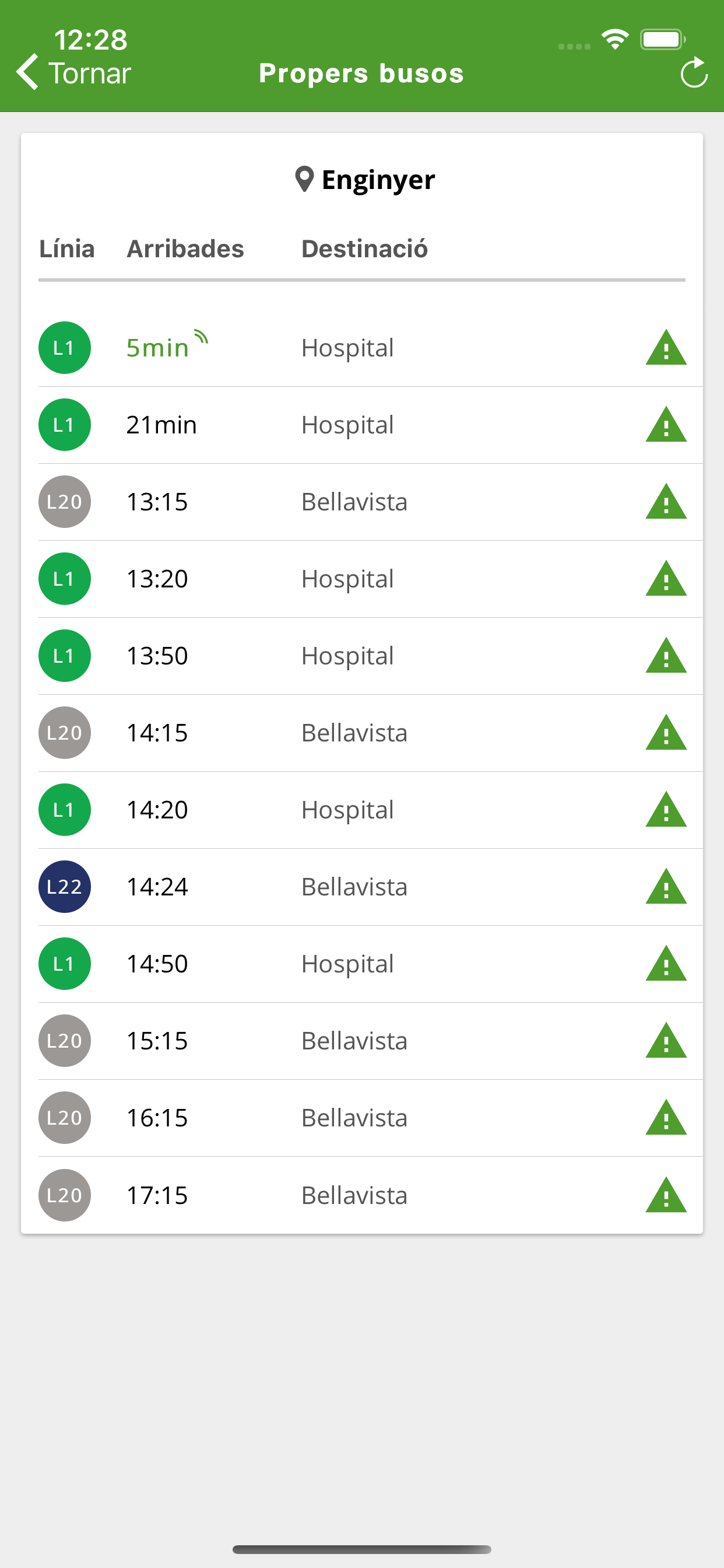
Task: Open warning icon for the 5min L1 bus
Action: tap(666, 348)
